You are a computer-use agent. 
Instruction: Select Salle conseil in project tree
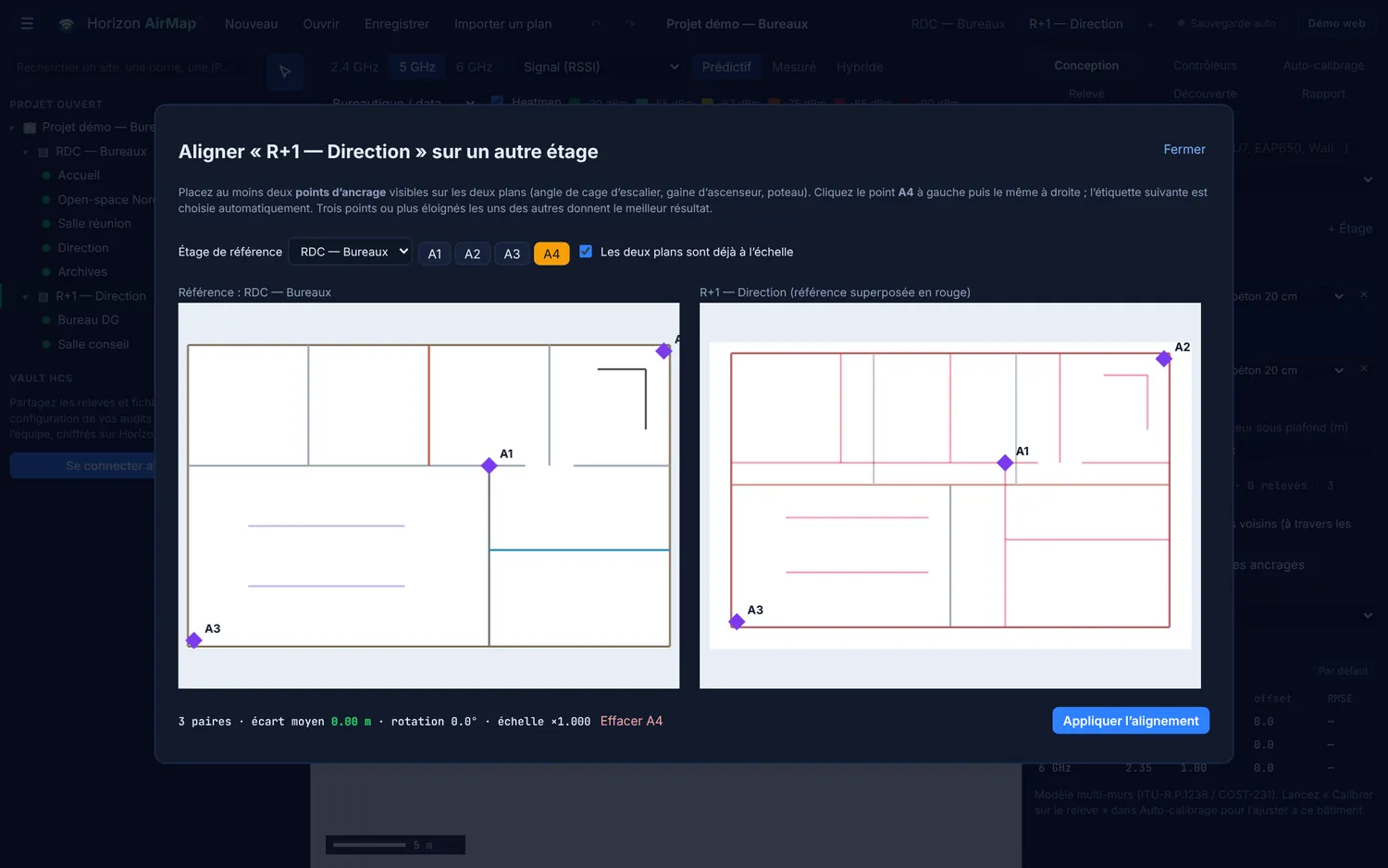pyautogui.click(x=93, y=344)
